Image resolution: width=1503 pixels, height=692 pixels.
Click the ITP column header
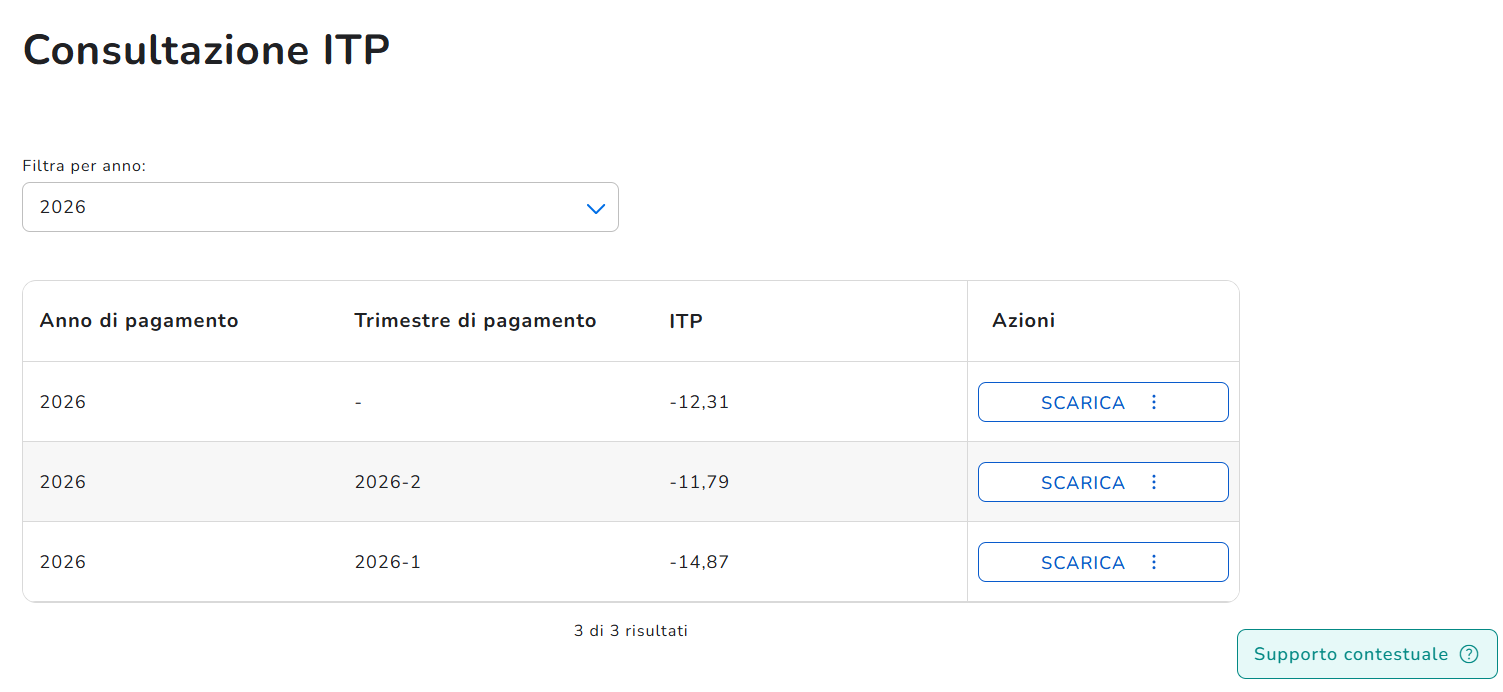[686, 321]
